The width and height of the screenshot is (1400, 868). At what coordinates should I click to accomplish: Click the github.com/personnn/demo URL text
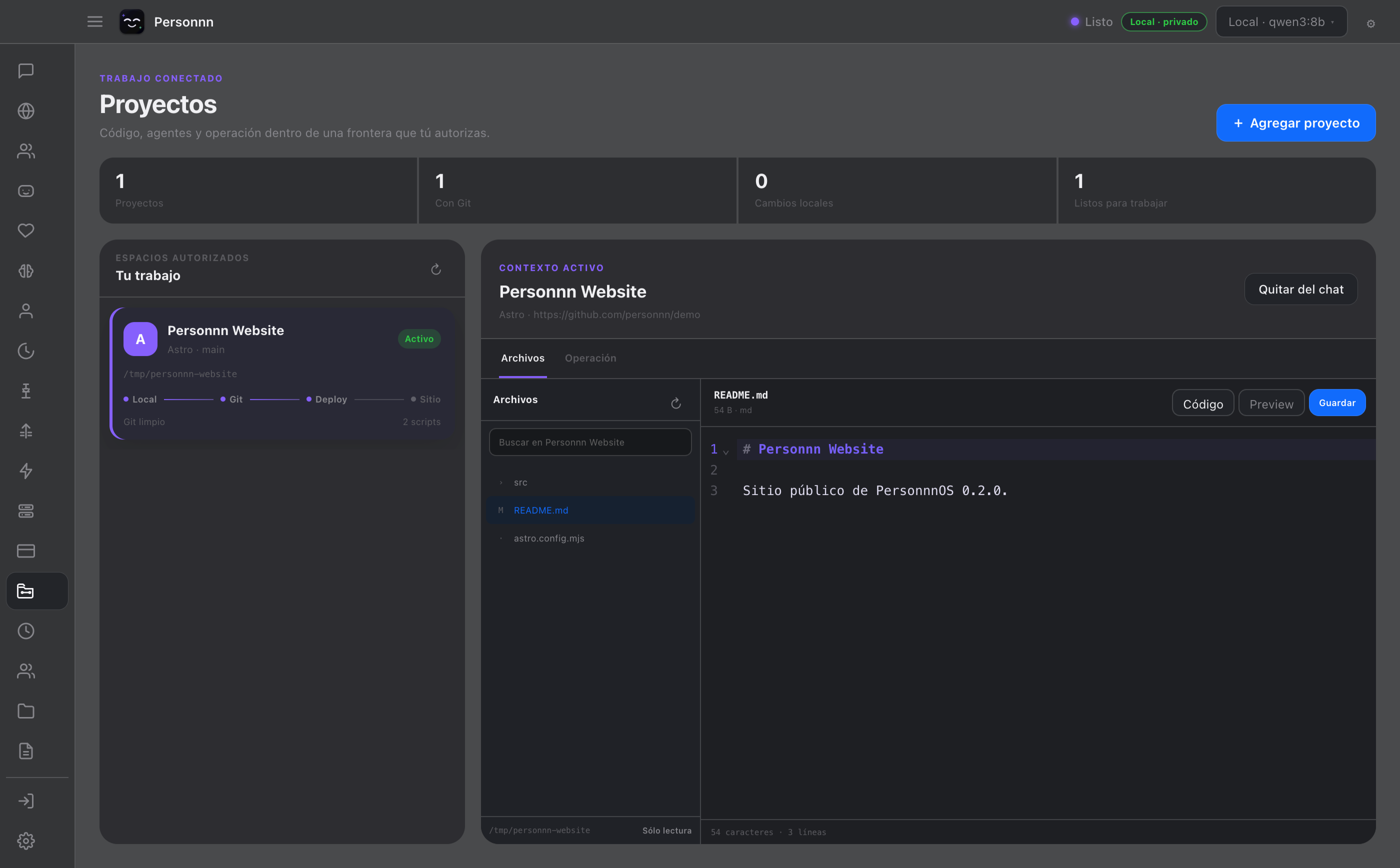pos(616,314)
